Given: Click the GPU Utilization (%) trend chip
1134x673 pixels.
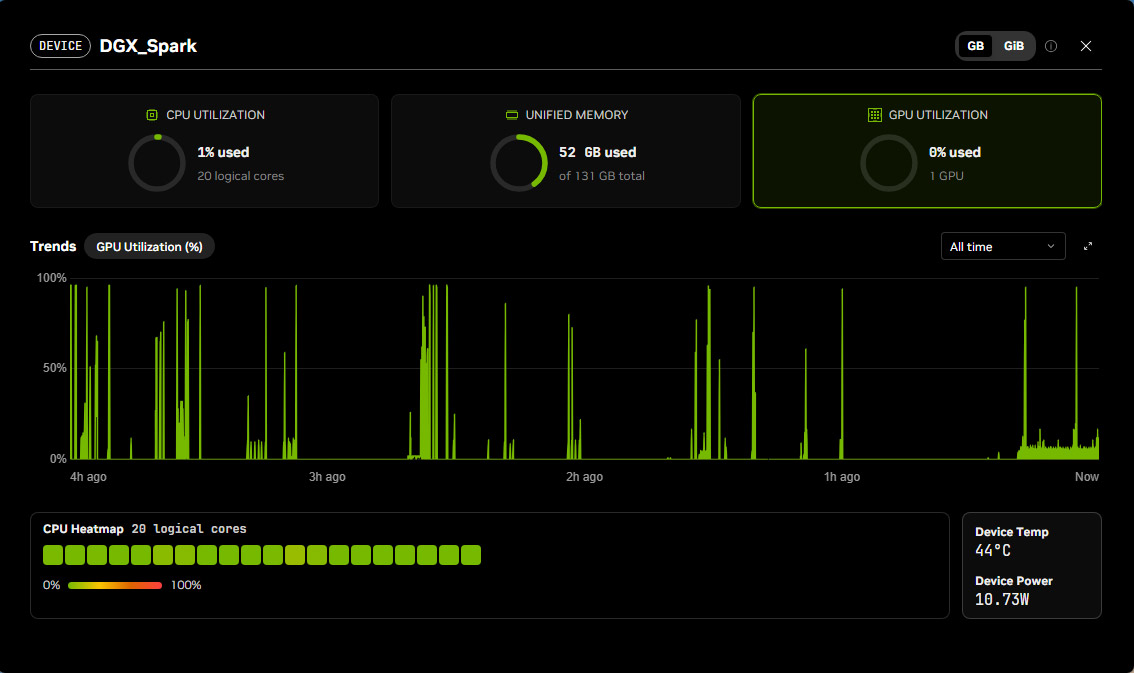Looking at the screenshot, I should [x=150, y=247].
